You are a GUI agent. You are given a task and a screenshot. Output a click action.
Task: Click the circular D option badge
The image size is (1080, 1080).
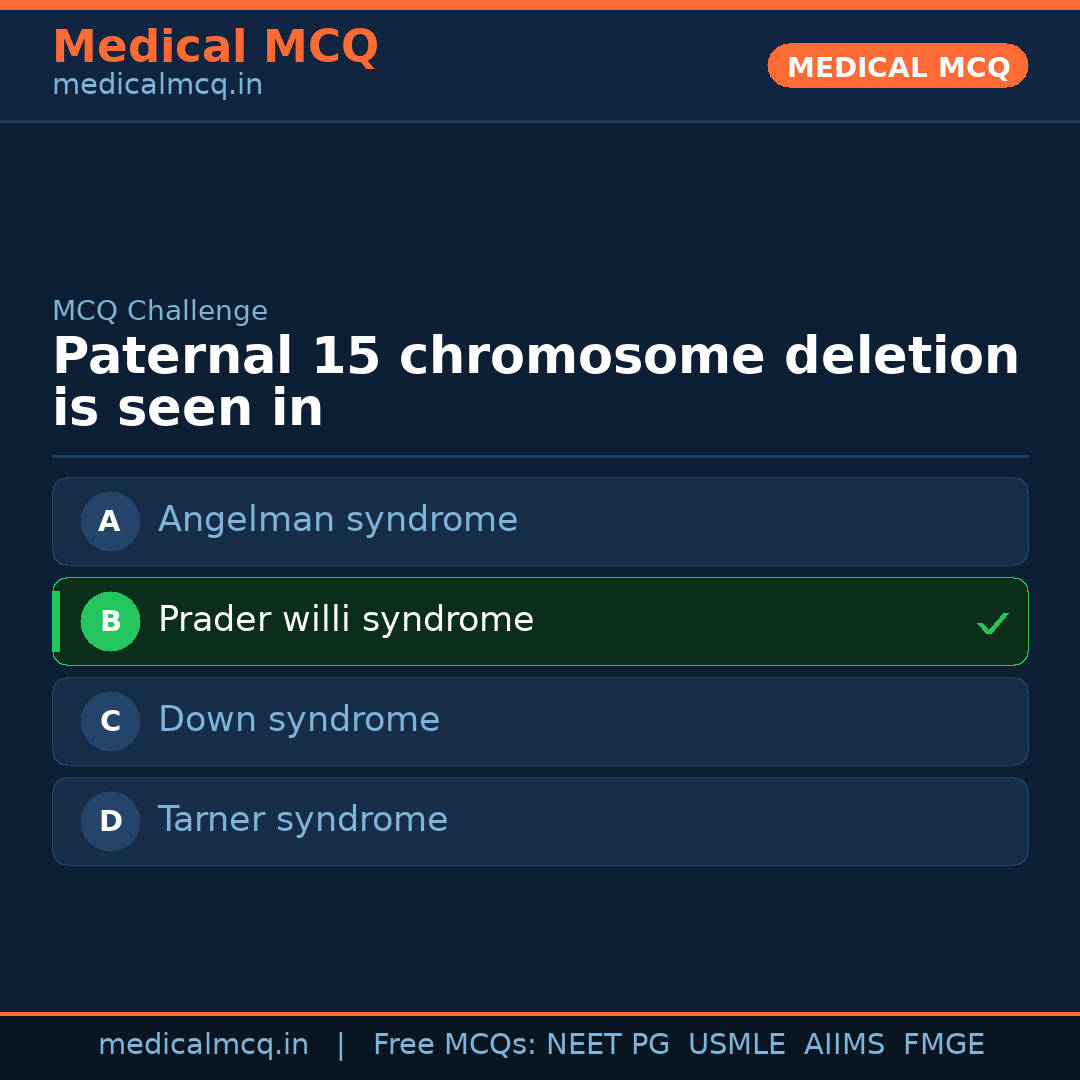[110, 821]
